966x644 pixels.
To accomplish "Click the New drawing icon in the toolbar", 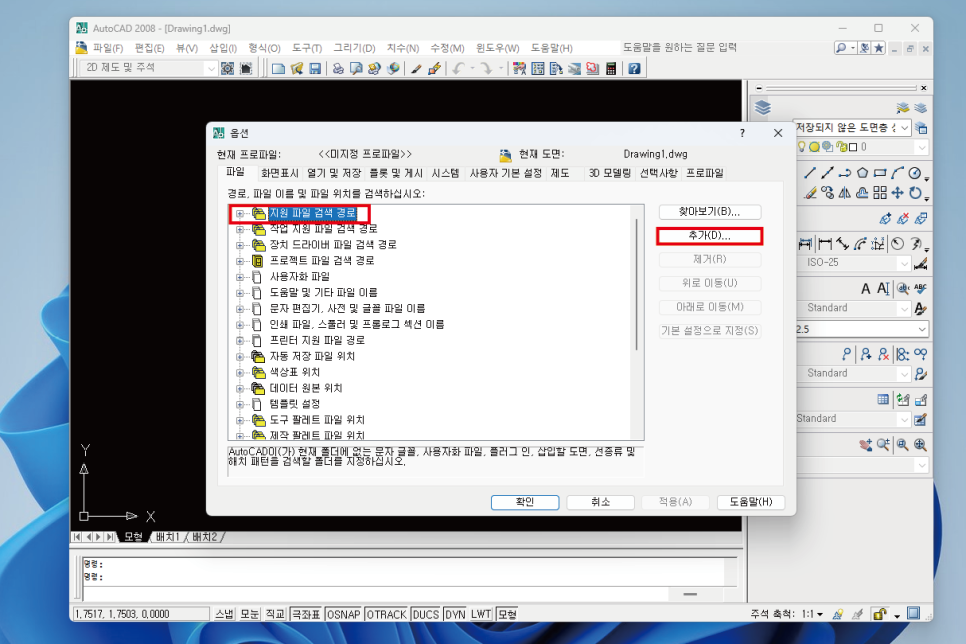I will point(278,68).
